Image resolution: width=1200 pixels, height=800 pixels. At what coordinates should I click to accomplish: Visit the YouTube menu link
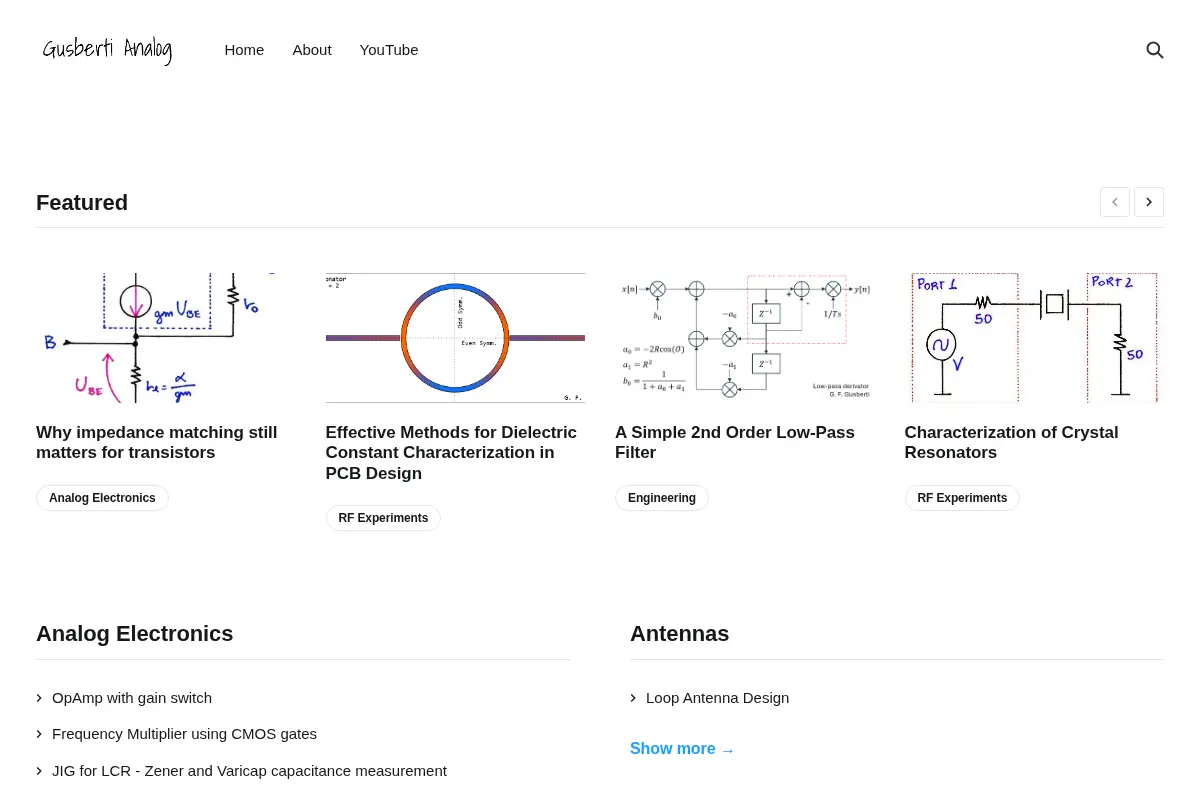point(389,50)
